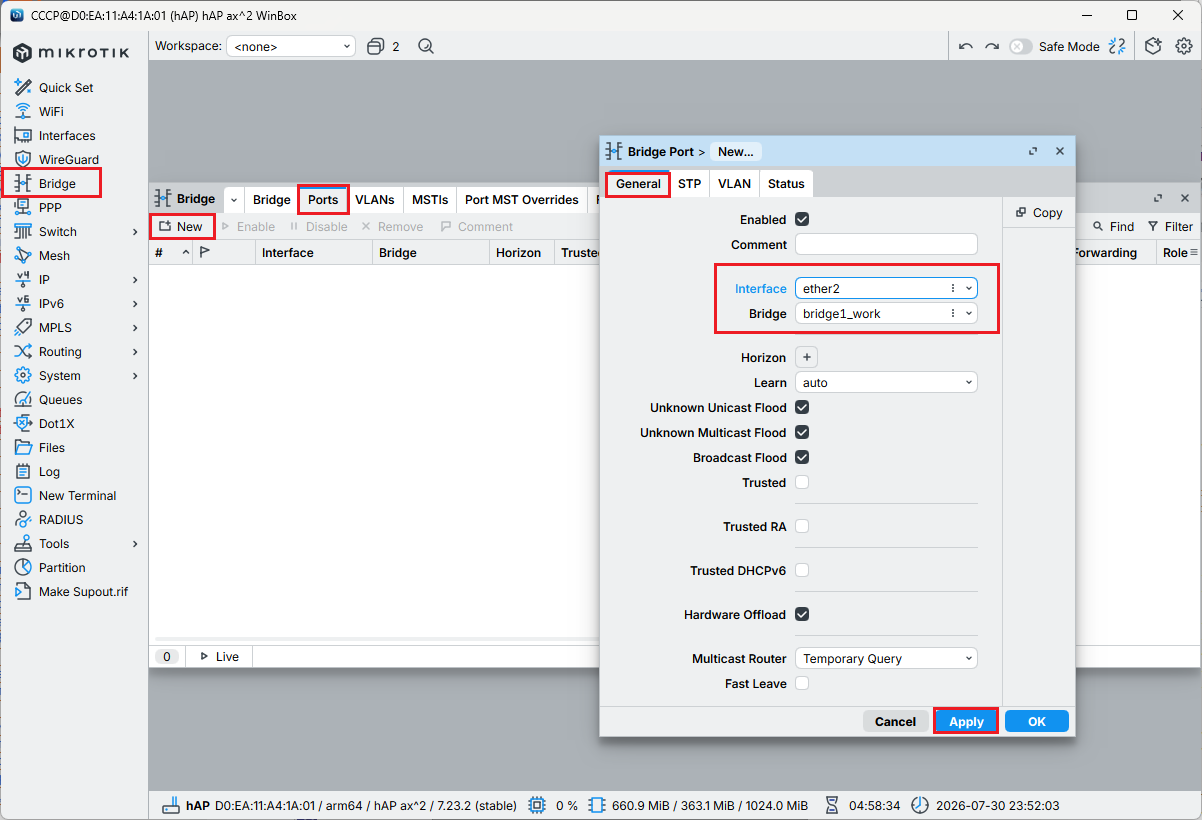This screenshot has height=820, width=1202.
Task: Click the Copy button in the Bridge Port dialog
Action: tap(1038, 212)
